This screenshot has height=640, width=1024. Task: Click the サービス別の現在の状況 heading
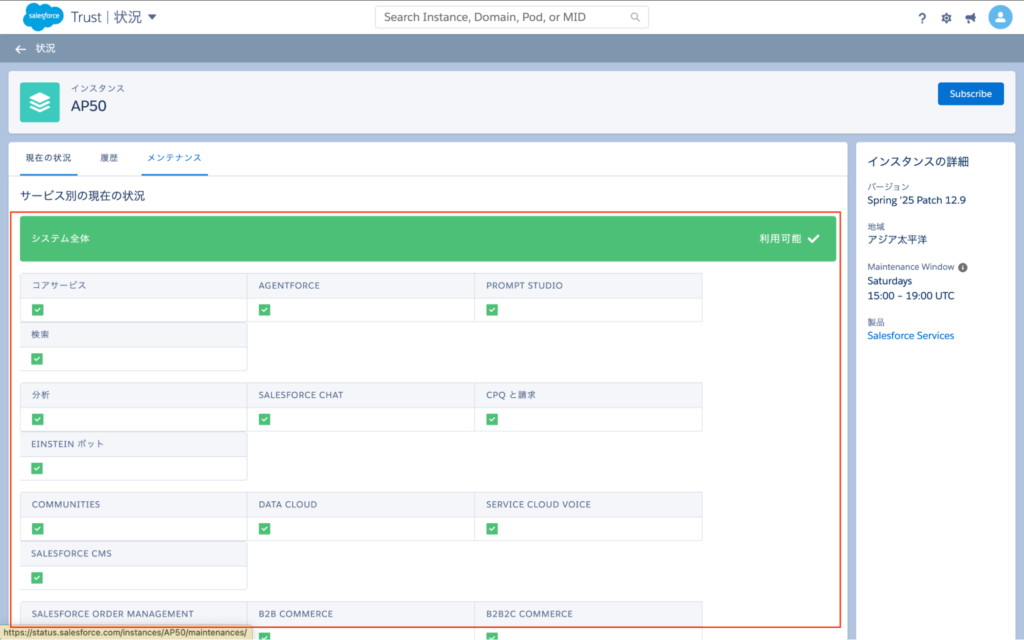pos(82,196)
